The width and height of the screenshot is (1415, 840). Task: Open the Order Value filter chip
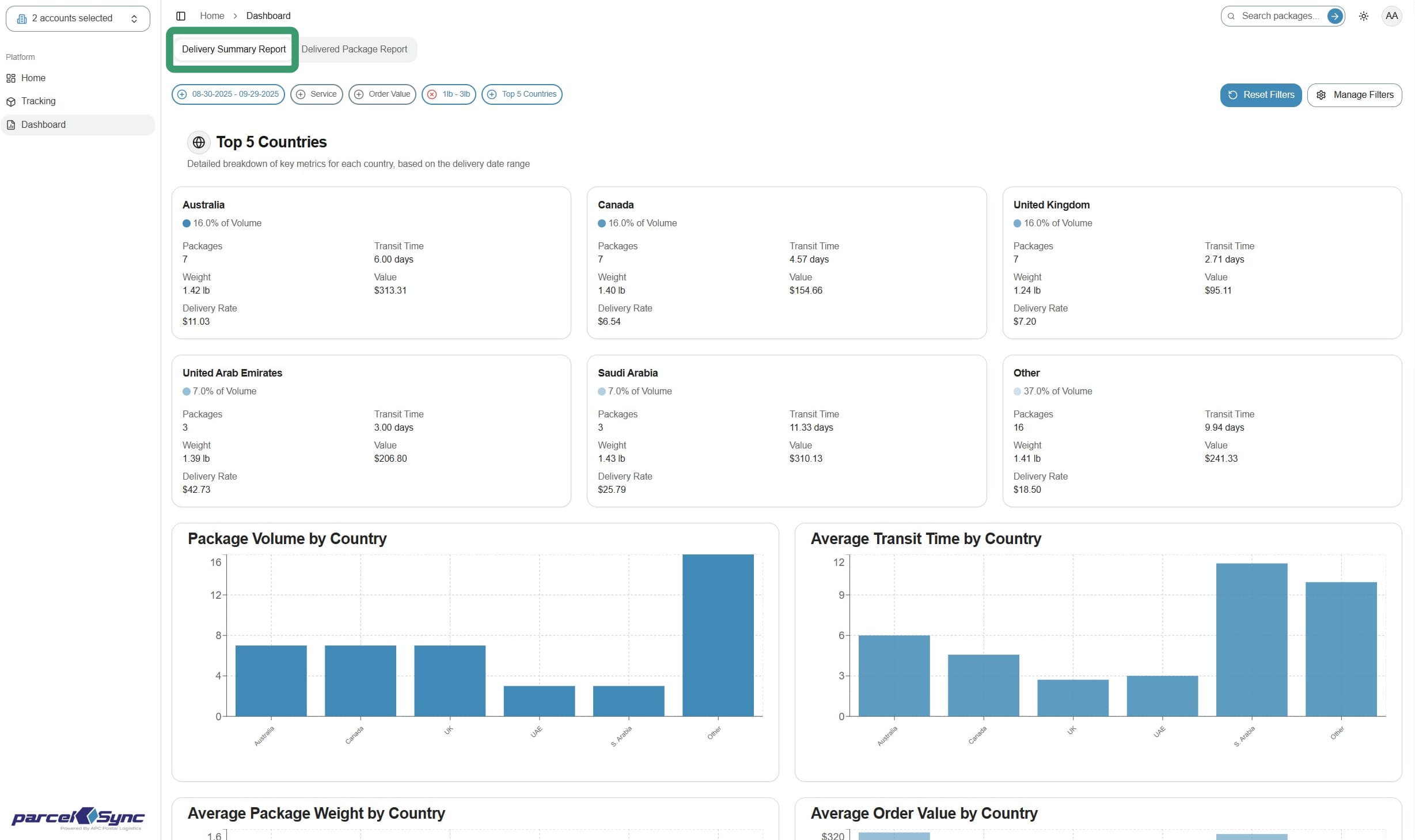pos(382,94)
